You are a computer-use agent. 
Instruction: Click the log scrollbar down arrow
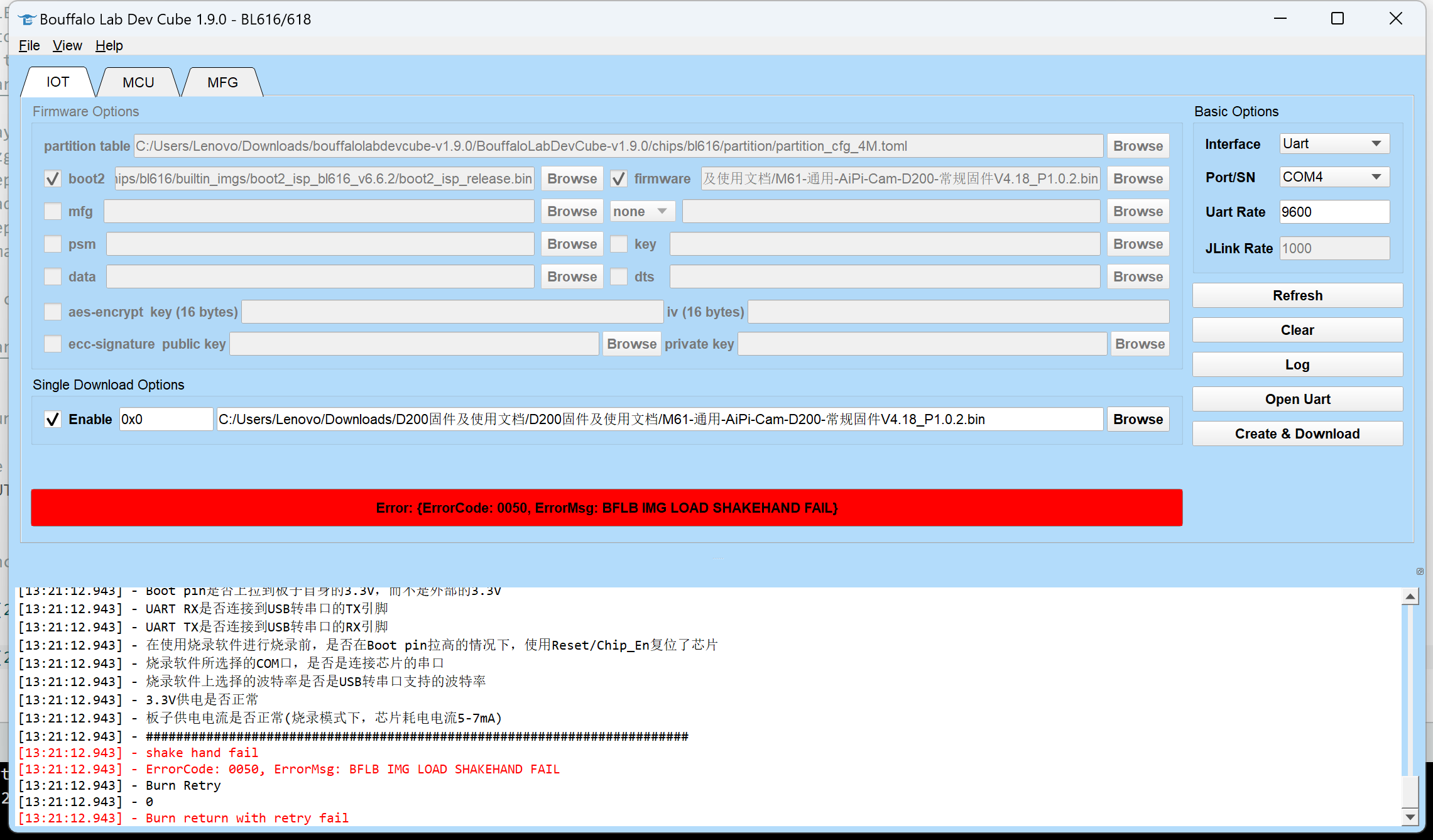(1410, 817)
